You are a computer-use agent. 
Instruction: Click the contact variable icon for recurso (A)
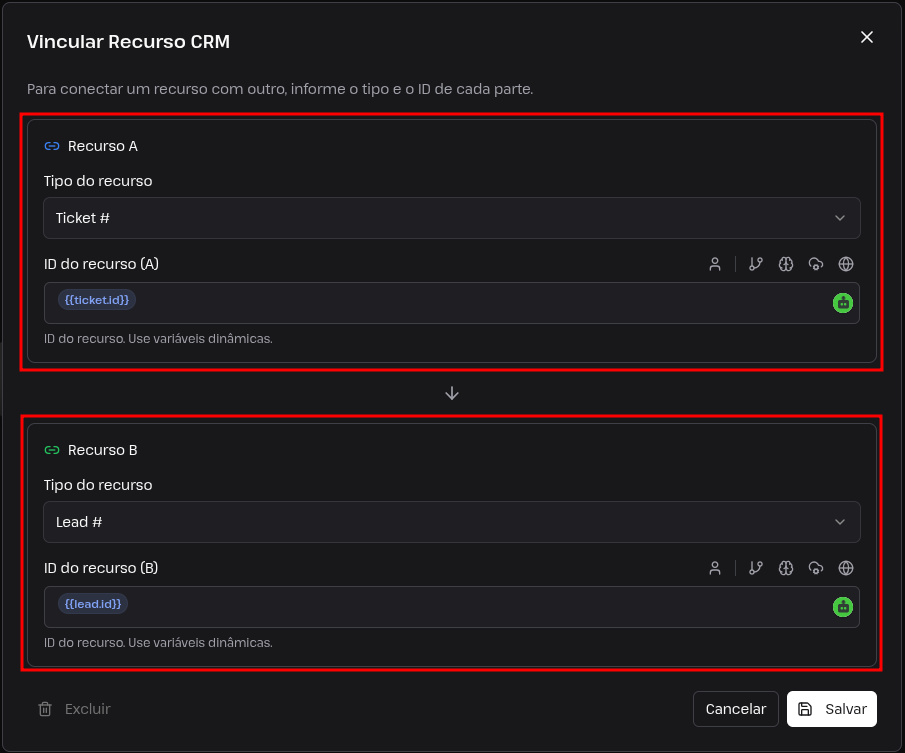pyautogui.click(x=715, y=264)
